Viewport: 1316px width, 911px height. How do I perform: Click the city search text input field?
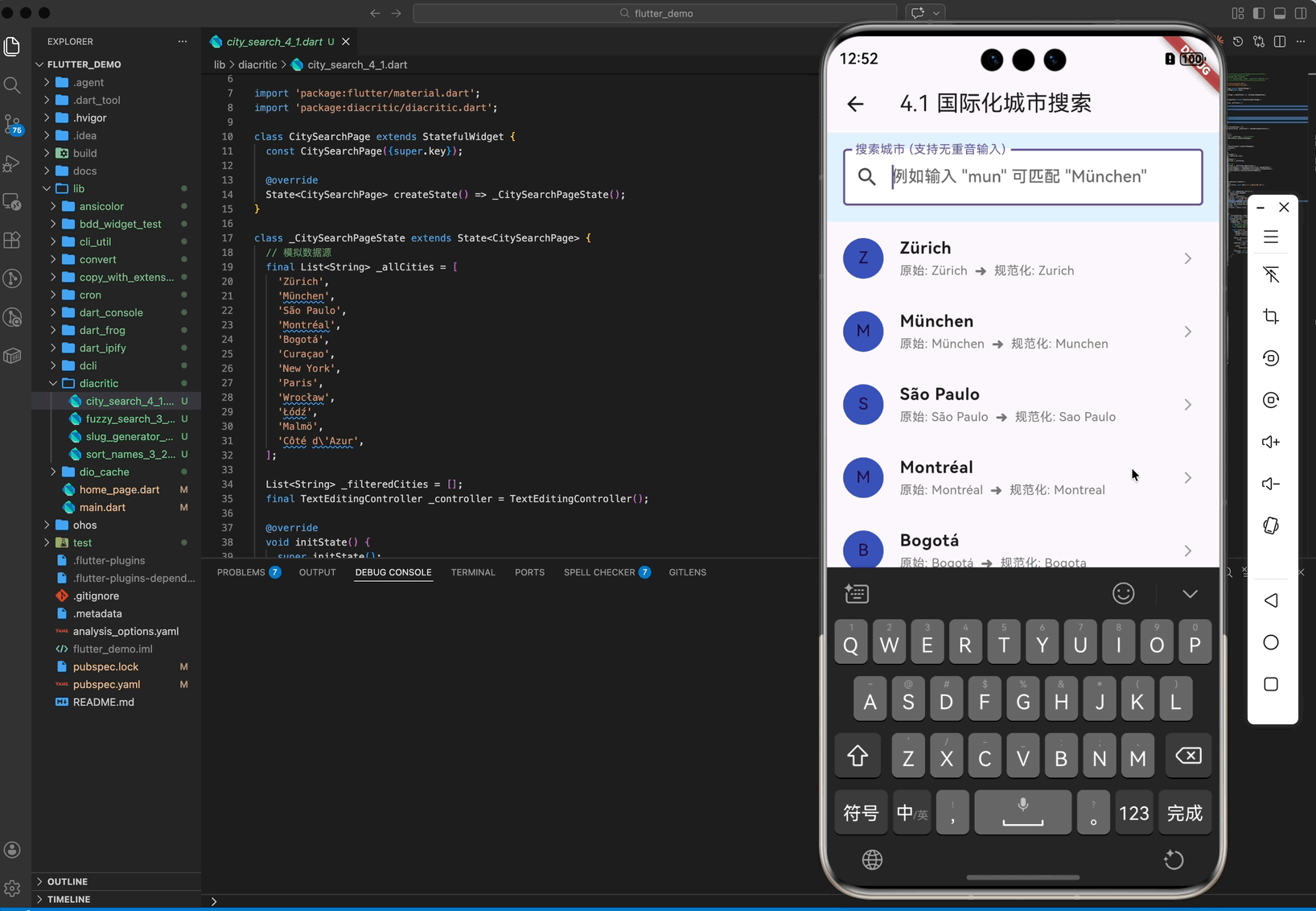1023,176
